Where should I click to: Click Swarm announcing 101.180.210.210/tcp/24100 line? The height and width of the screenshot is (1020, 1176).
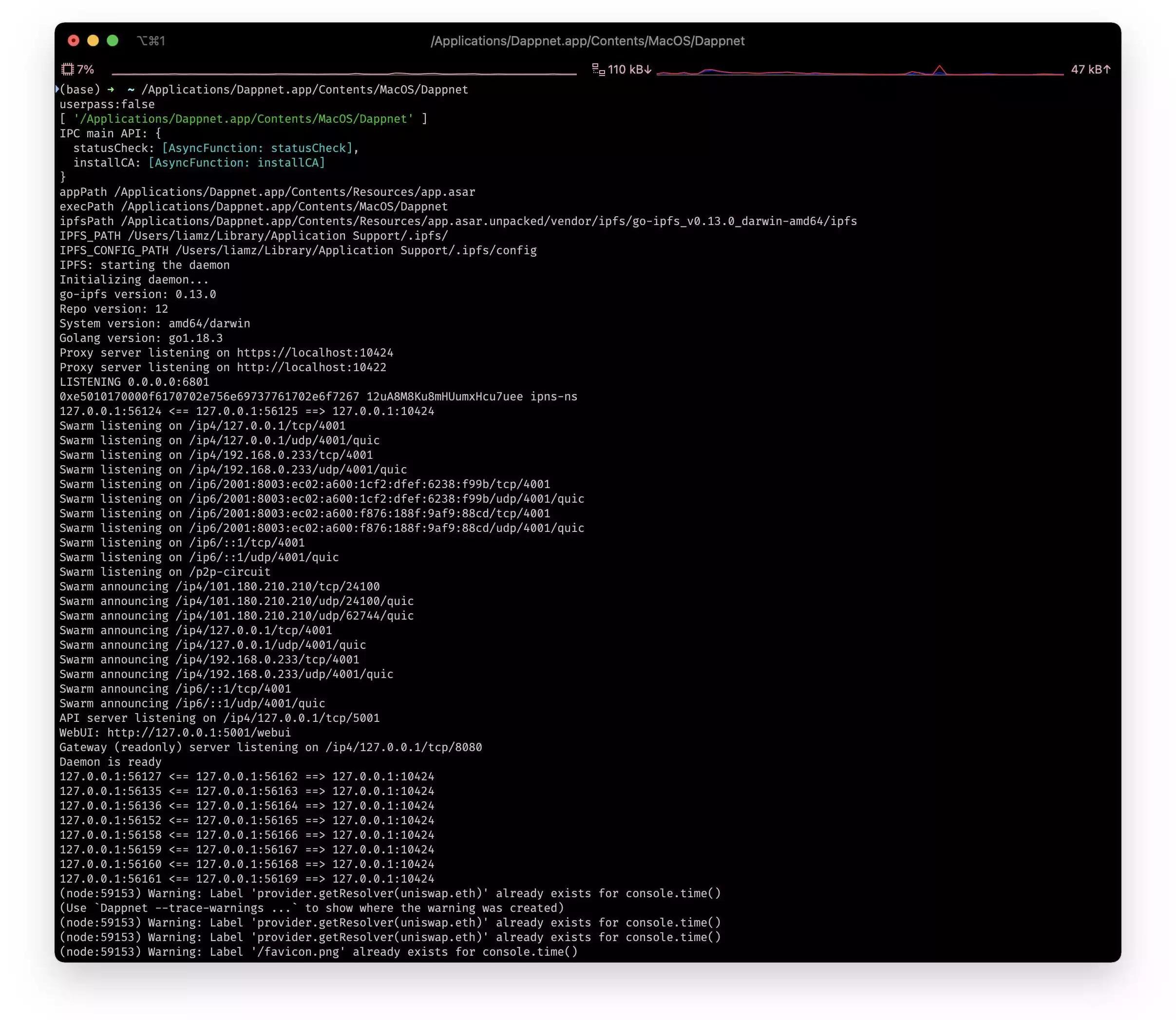pos(220,587)
